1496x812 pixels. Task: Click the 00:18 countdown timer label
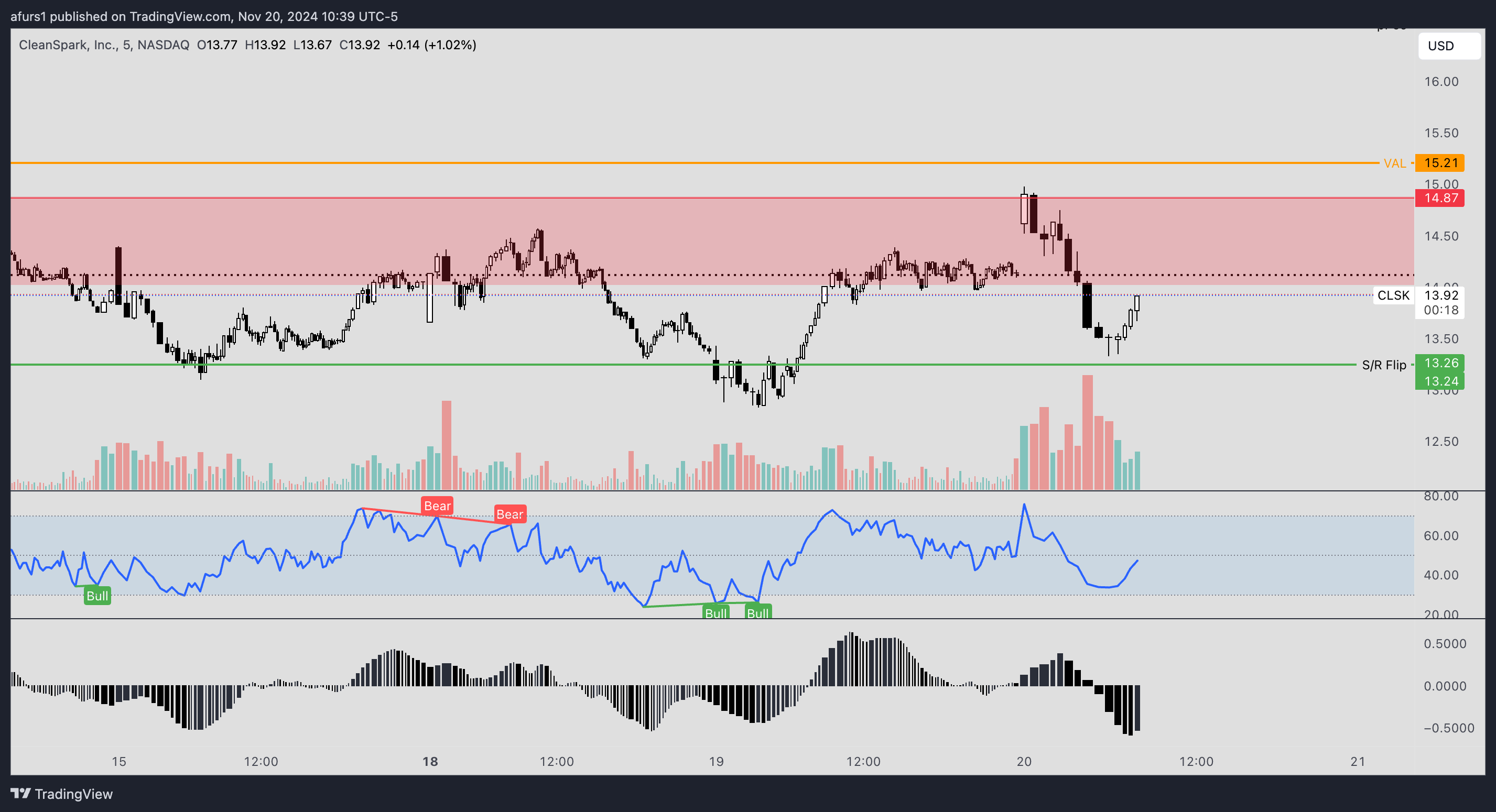point(1441,310)
